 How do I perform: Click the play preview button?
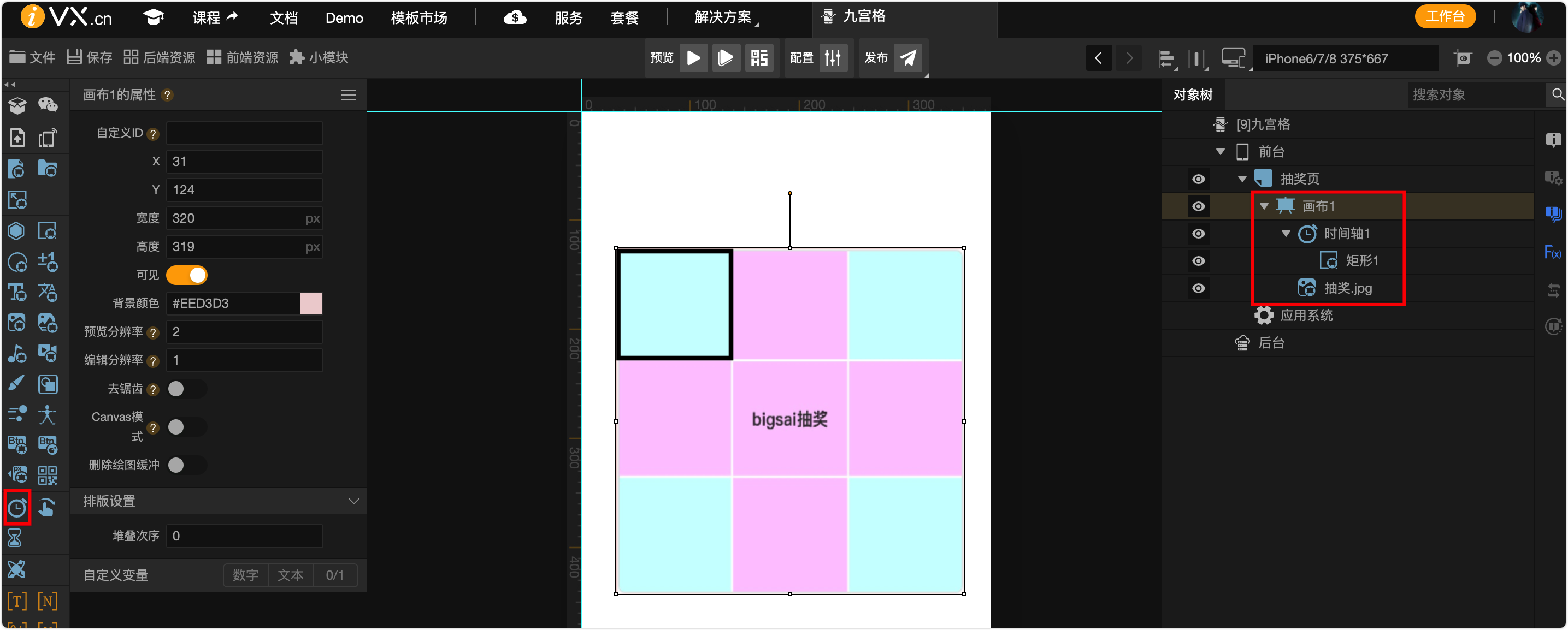tap(693, 58)
